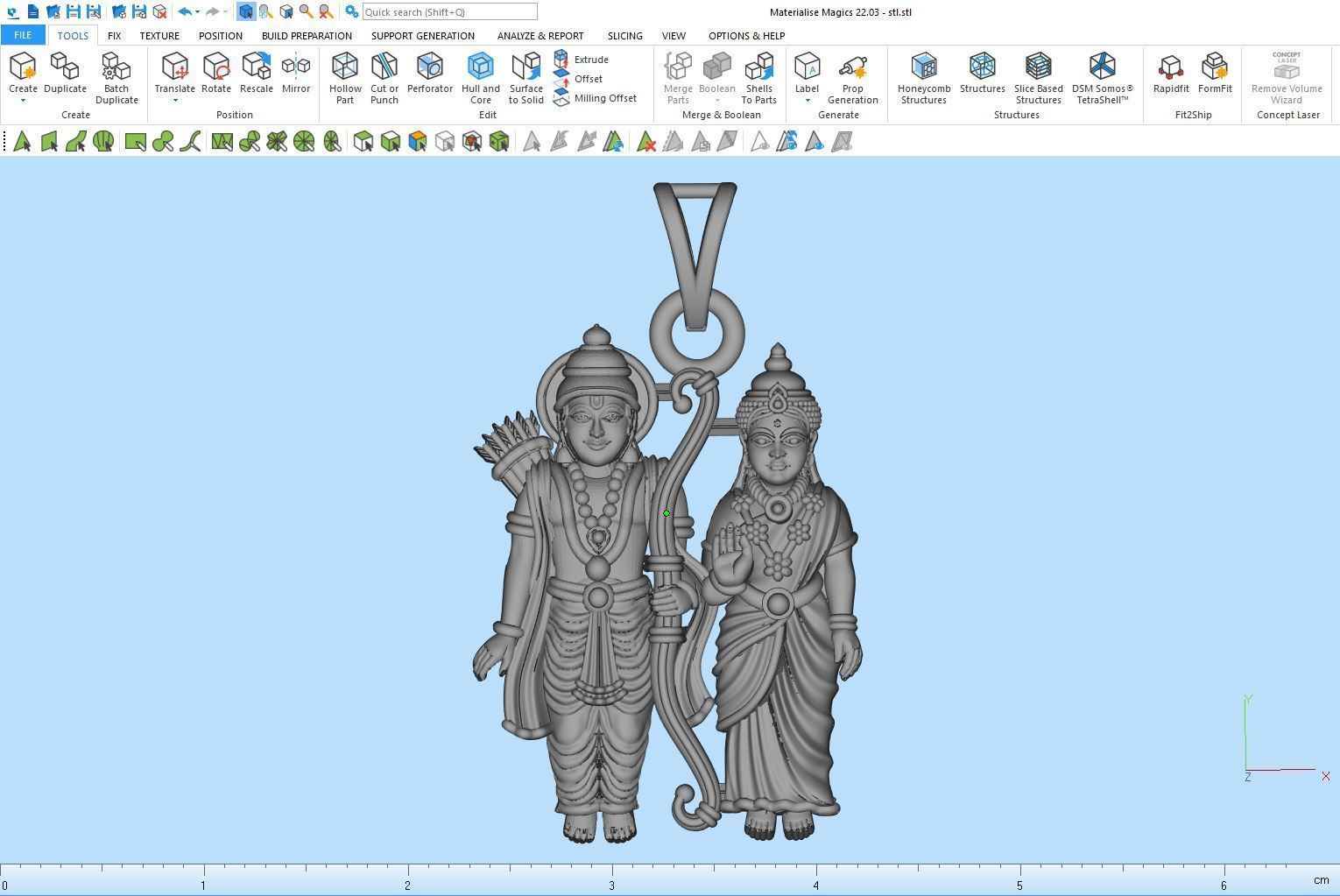The image size is (1340, 896).
Task: Apply the Offset command
Action: pyautogui.click(x=578, y=79)
